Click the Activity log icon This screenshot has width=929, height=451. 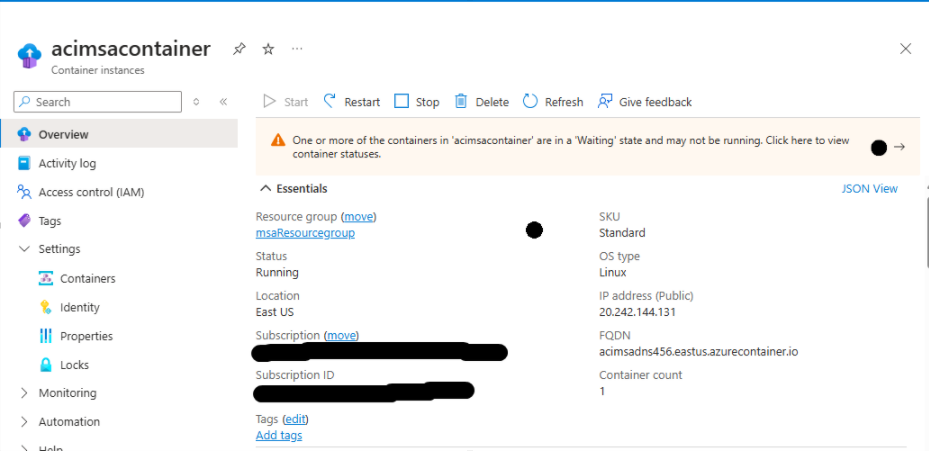(x=24, y=164)
